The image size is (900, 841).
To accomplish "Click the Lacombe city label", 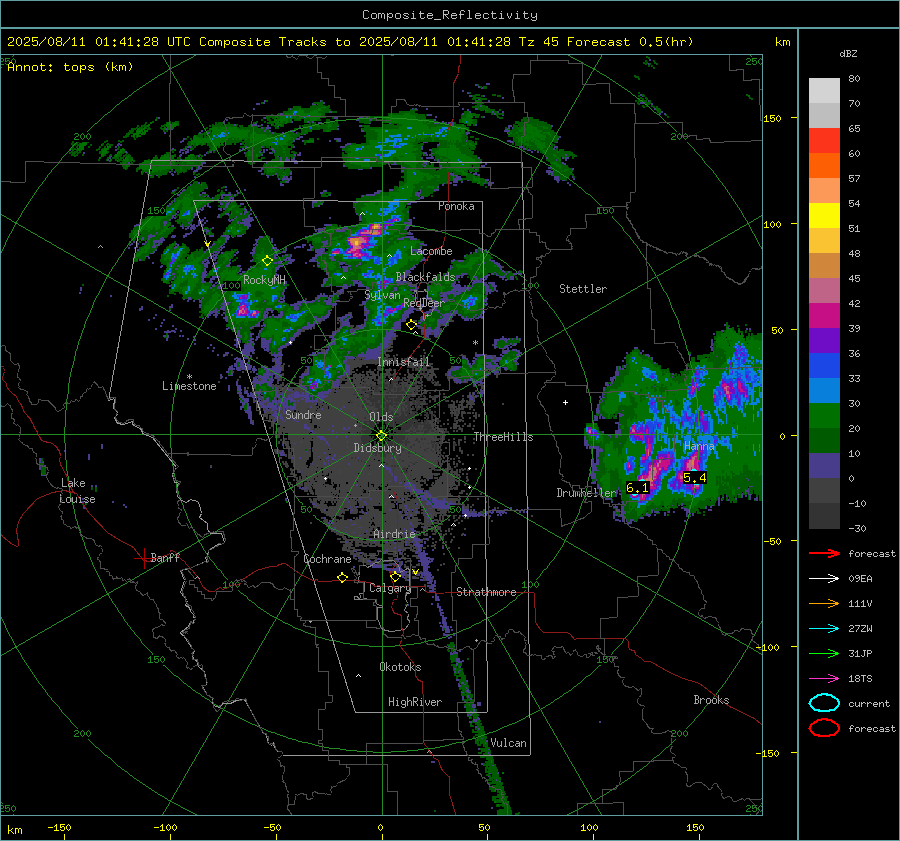I will pos(431,251).
